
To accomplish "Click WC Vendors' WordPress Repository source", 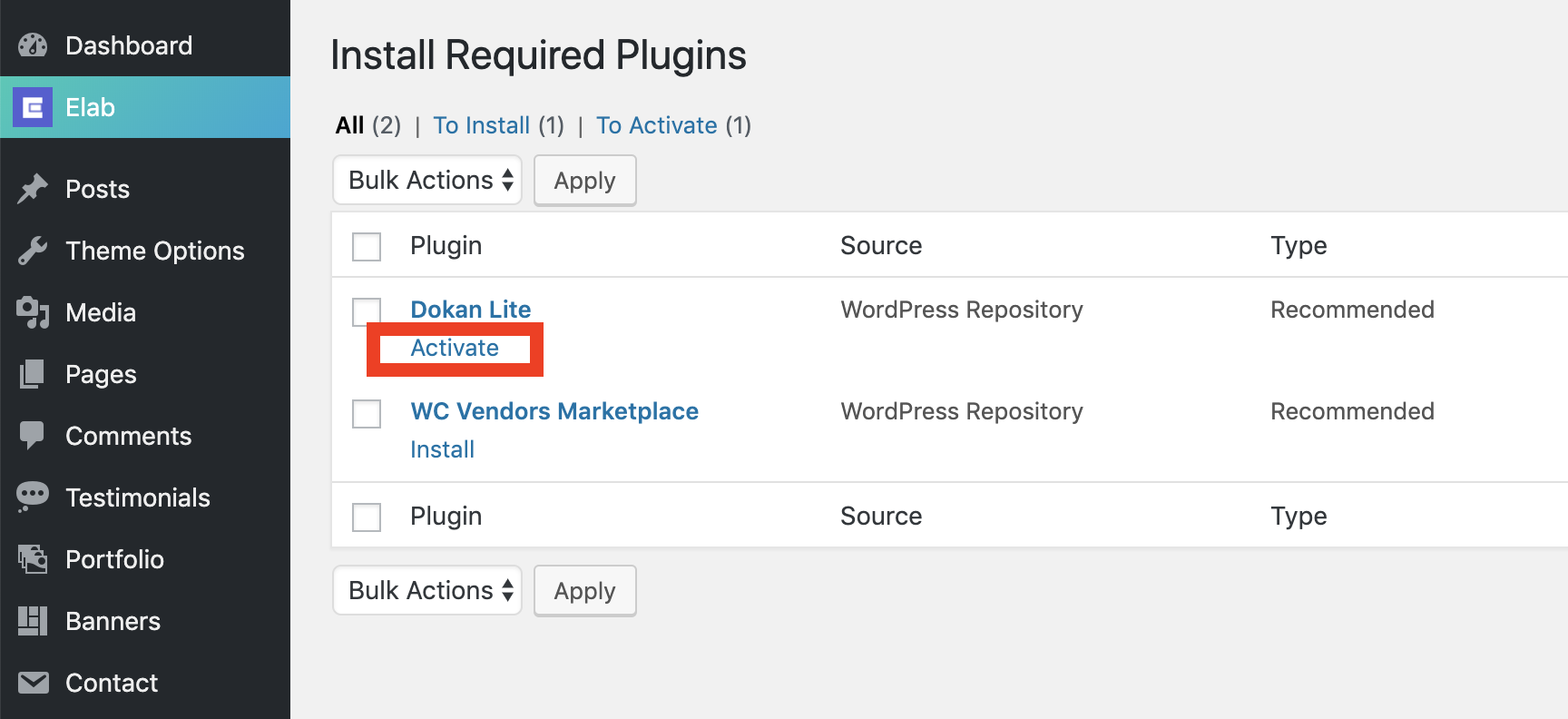I will click(962, 411).
